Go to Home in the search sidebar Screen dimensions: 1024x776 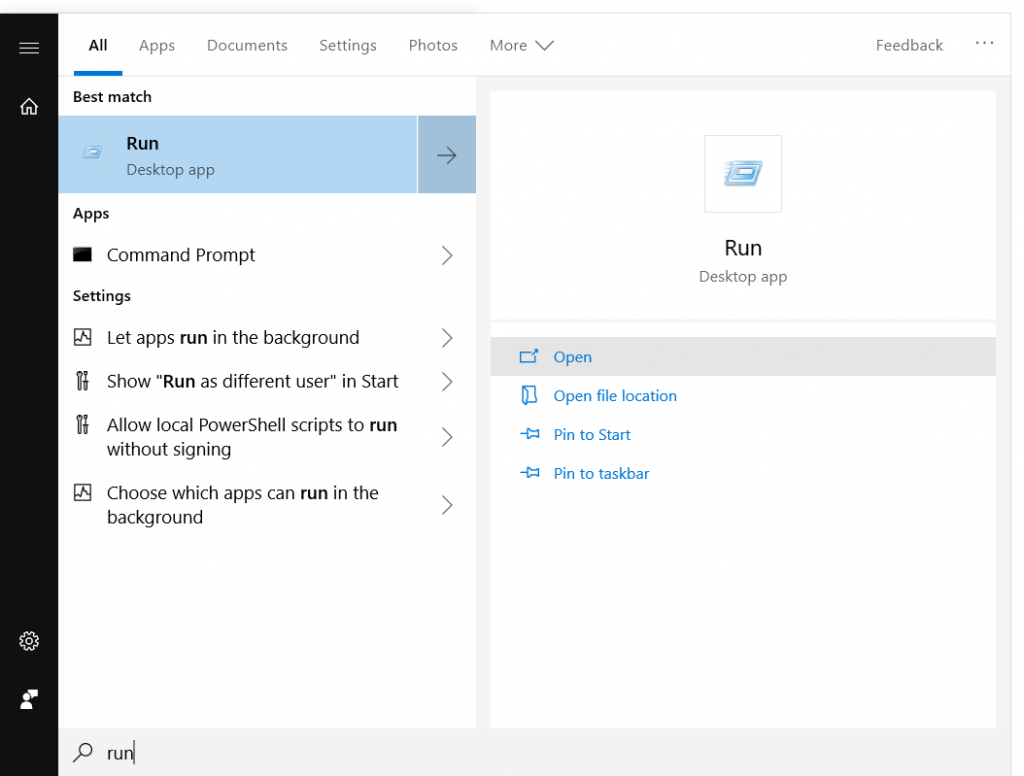(29, 106)
